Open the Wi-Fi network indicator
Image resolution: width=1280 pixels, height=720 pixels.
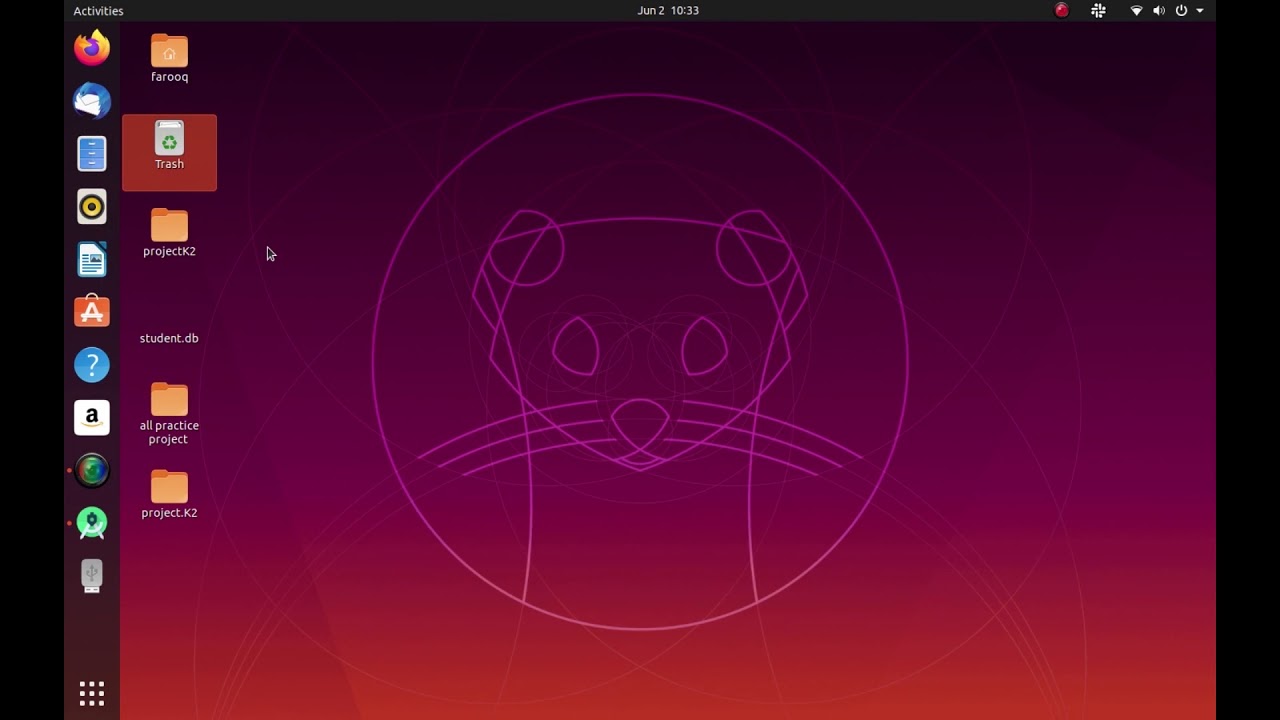click(x=1136, y=10)
